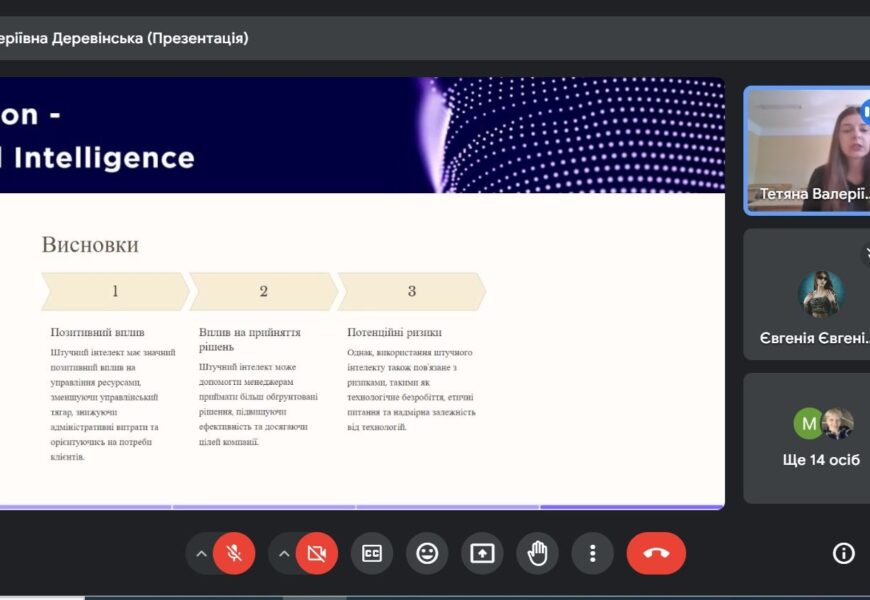Click slide arrow step number 3
The image size is (870, 600).
point(411,291)
